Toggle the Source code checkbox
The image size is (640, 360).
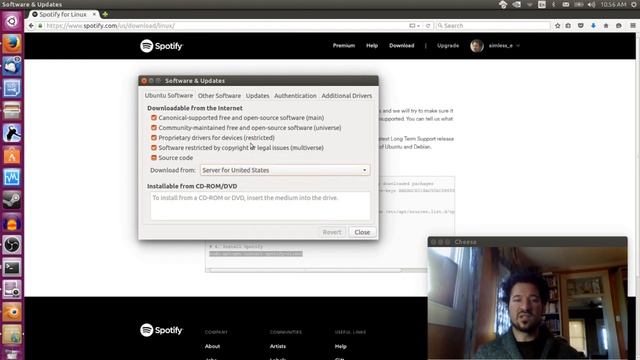click(x=154, y=158)
